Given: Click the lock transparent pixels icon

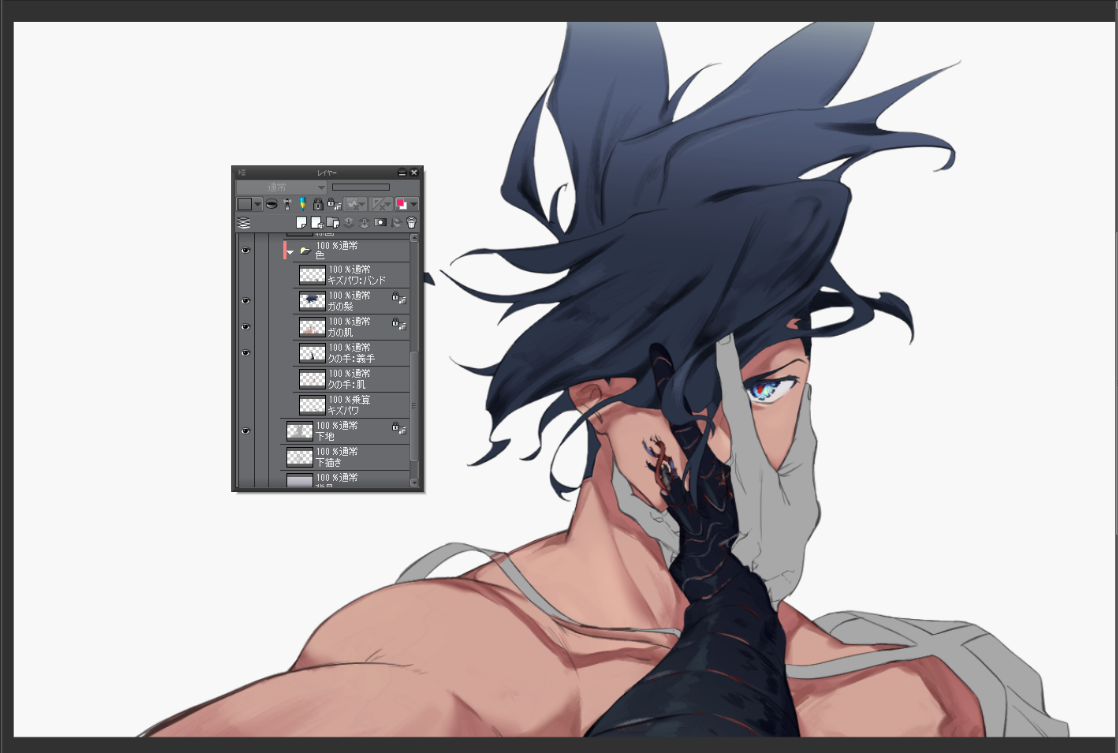Looking at the screenshot, I should (x=334, y=204).
